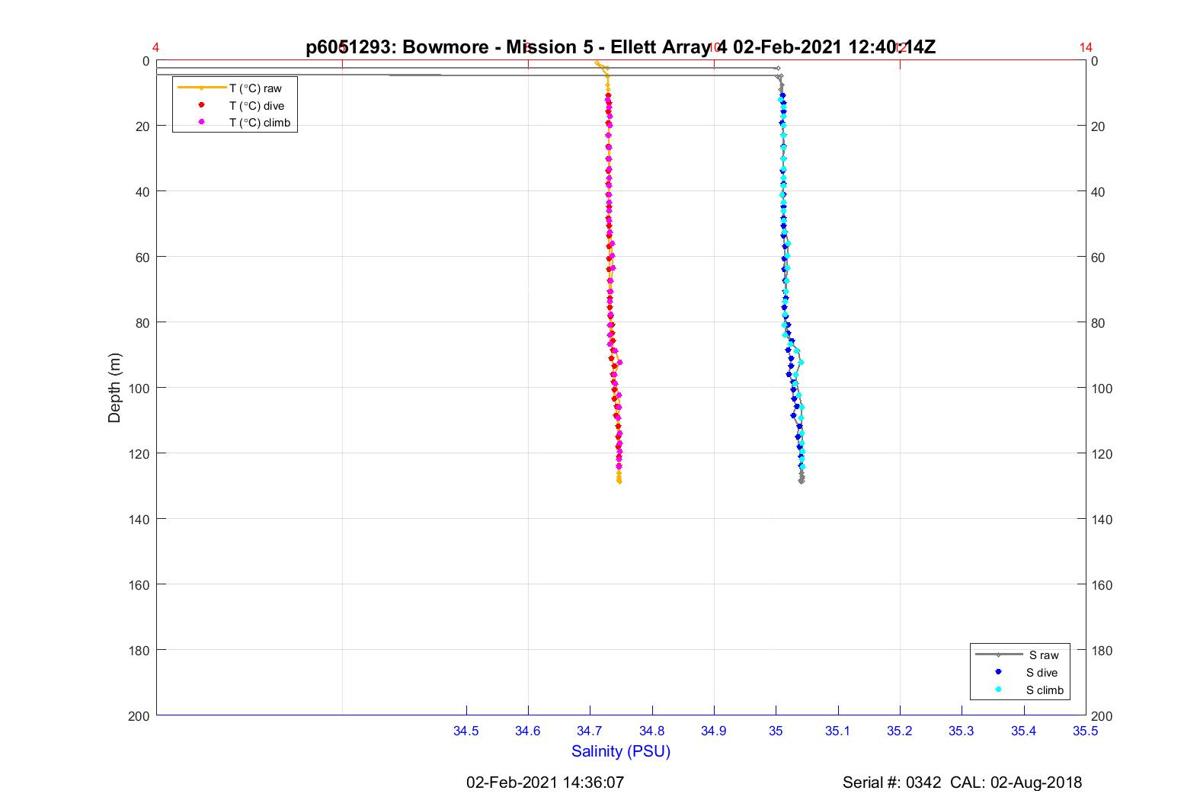Image resolution: width=1200 pixels, height=804 pixels.
Task: Click right depth axis tick 140
Action: pyautogui.click(x=1103, y=519)
